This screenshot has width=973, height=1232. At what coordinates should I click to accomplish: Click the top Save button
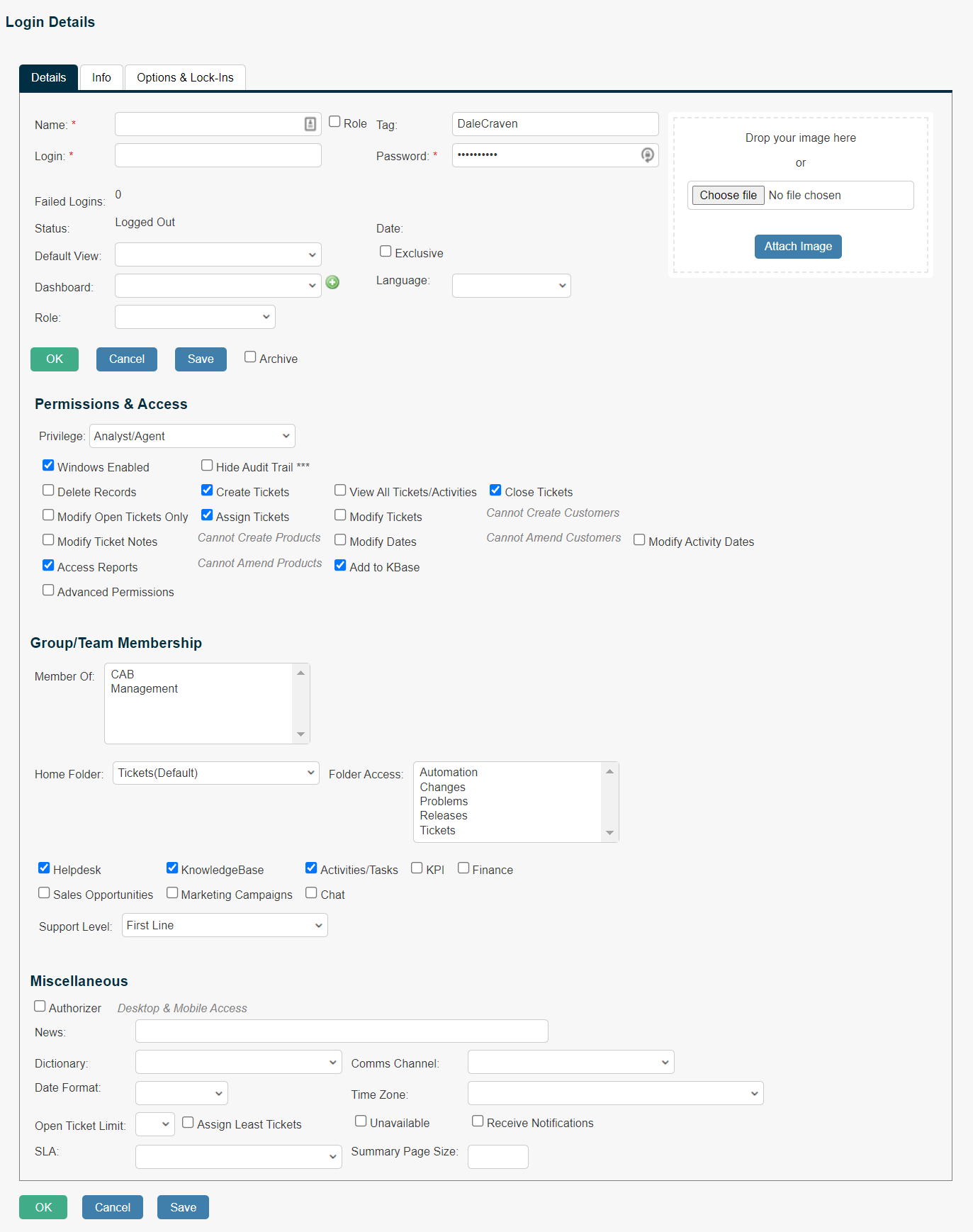201,359
